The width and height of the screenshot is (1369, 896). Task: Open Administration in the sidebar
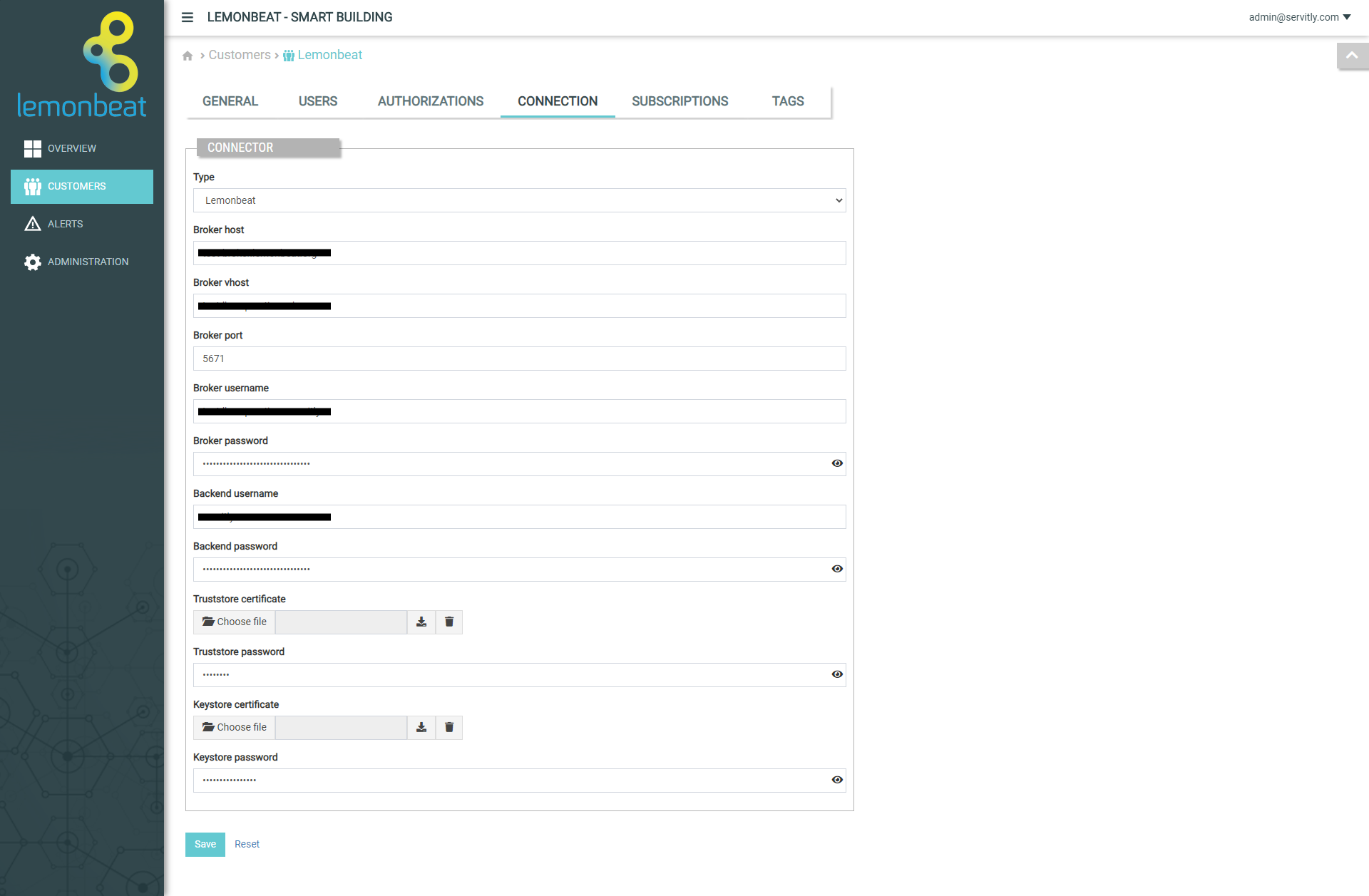(x=82, y=262)
